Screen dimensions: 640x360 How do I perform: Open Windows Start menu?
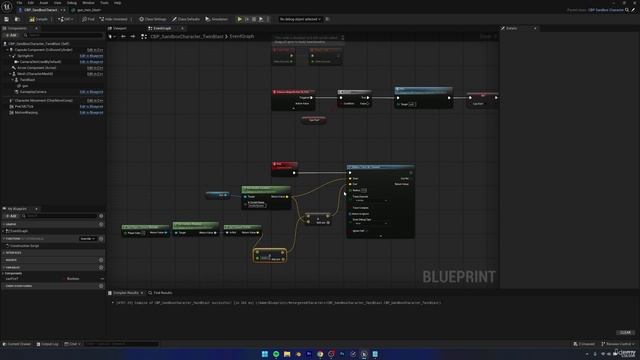click(x=264, y=354)
